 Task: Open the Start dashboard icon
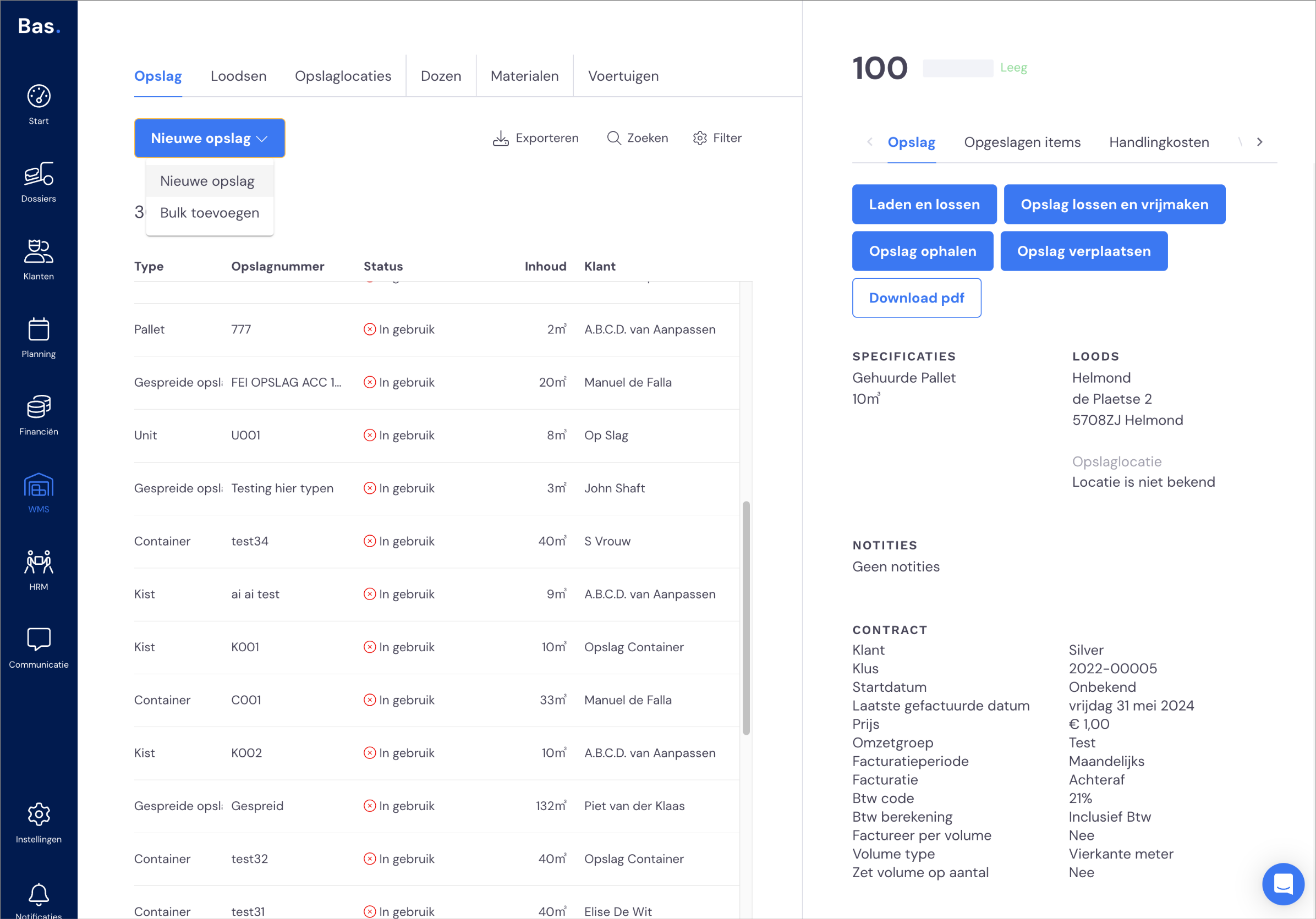pos(39,96)
